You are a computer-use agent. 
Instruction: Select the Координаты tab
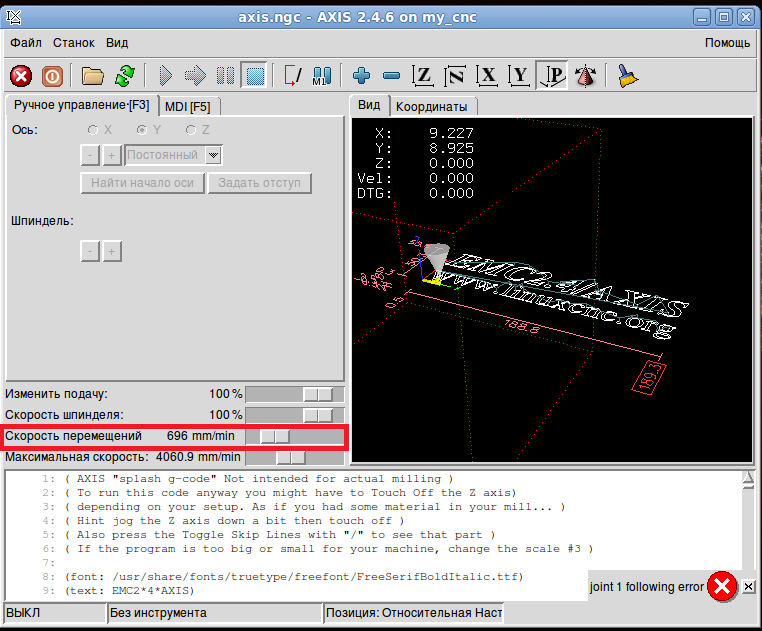432,107
